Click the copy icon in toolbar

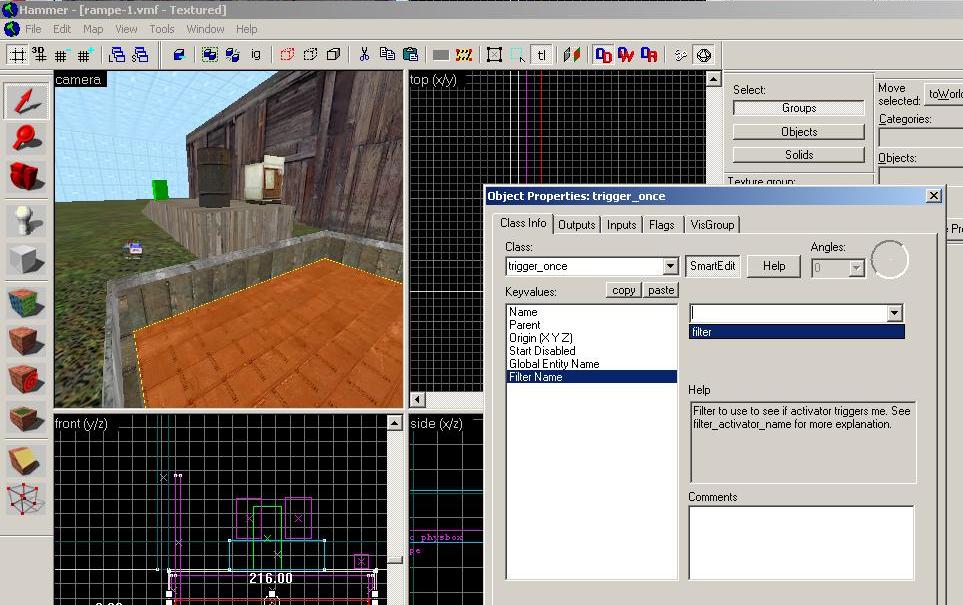click(387, 55)
